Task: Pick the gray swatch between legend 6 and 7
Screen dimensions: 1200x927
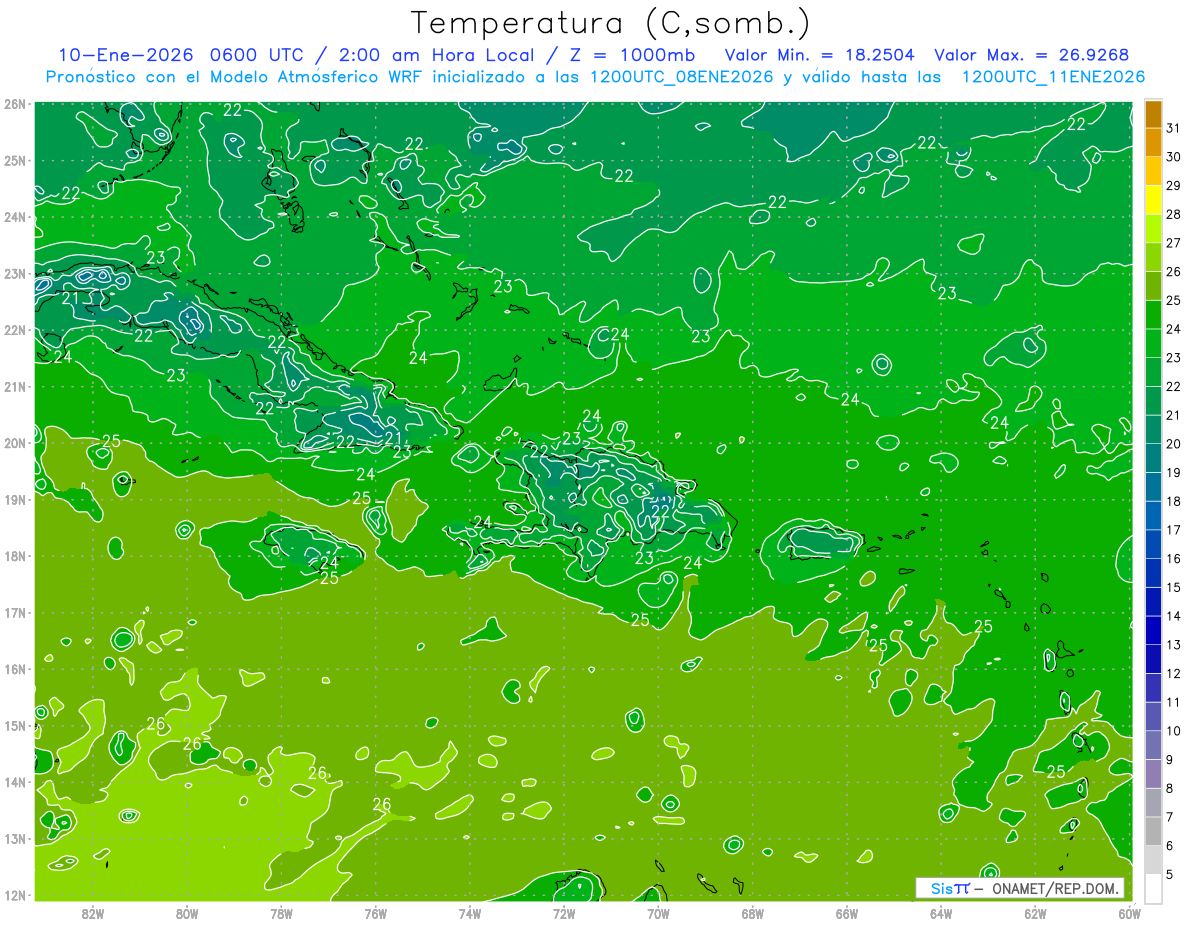Action: [1153, 830]
